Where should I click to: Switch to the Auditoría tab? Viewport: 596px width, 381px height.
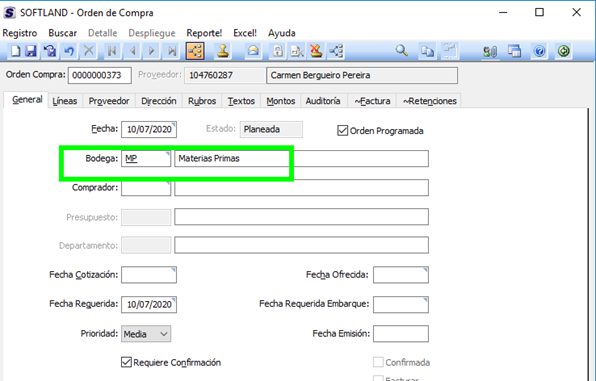[323, 101]
